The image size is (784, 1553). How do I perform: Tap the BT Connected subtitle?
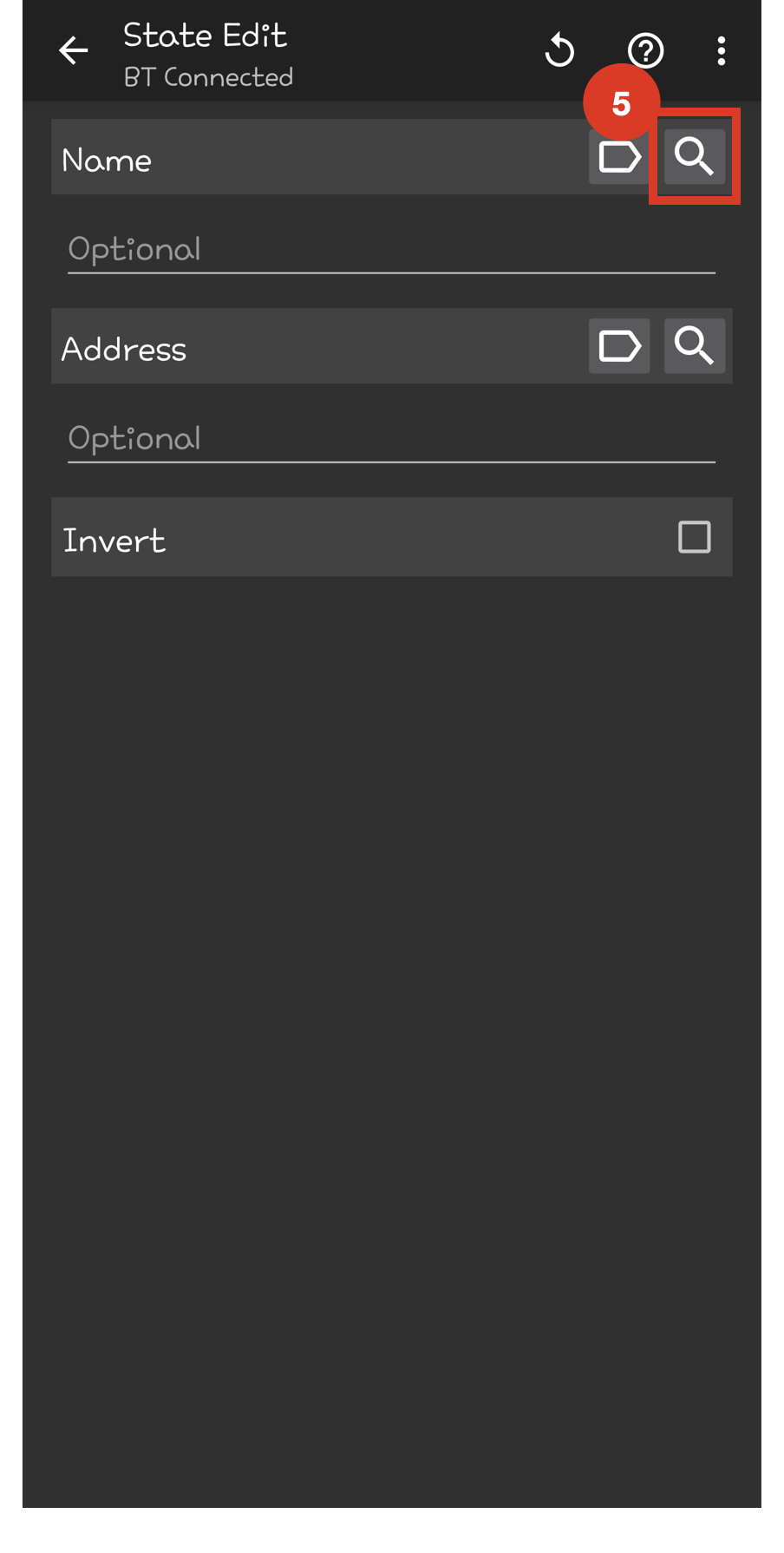(208, 77)
